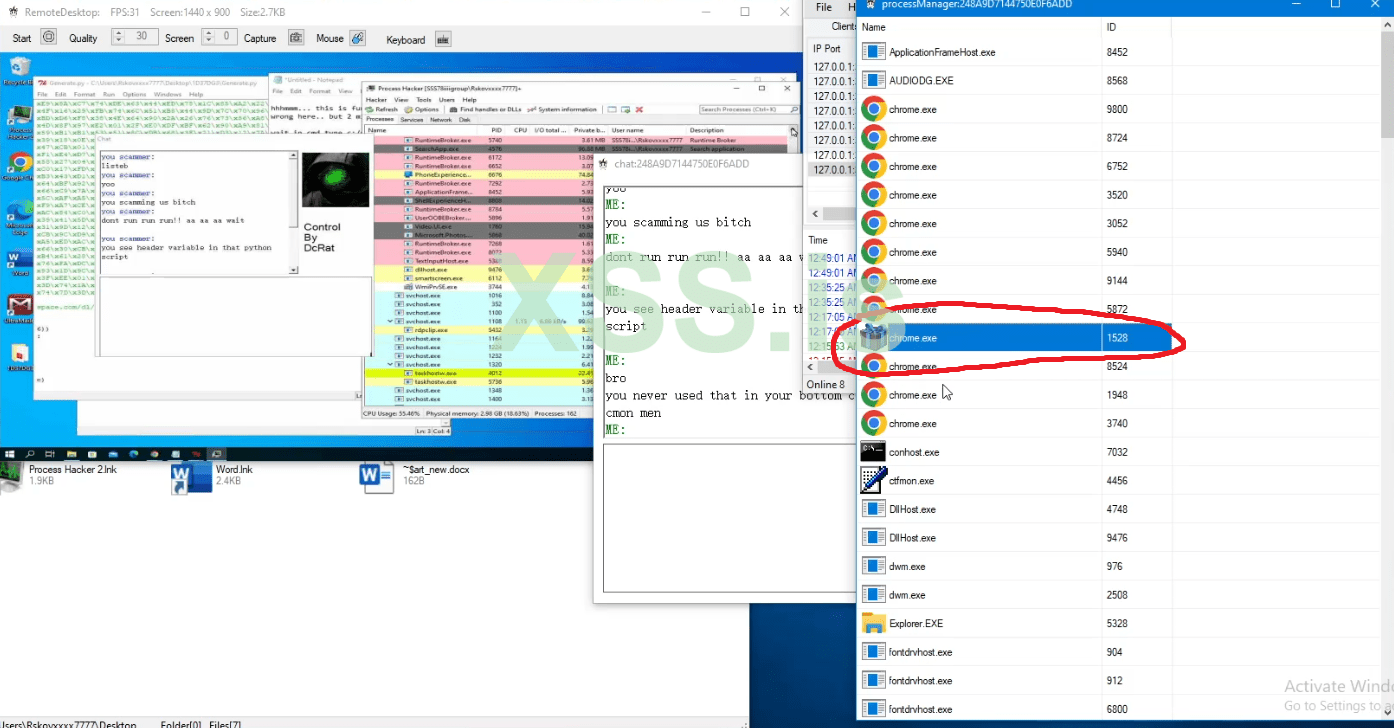1394x728 pixels.
Task: Click the remote taskbar search icon
Action: point(31,453)
